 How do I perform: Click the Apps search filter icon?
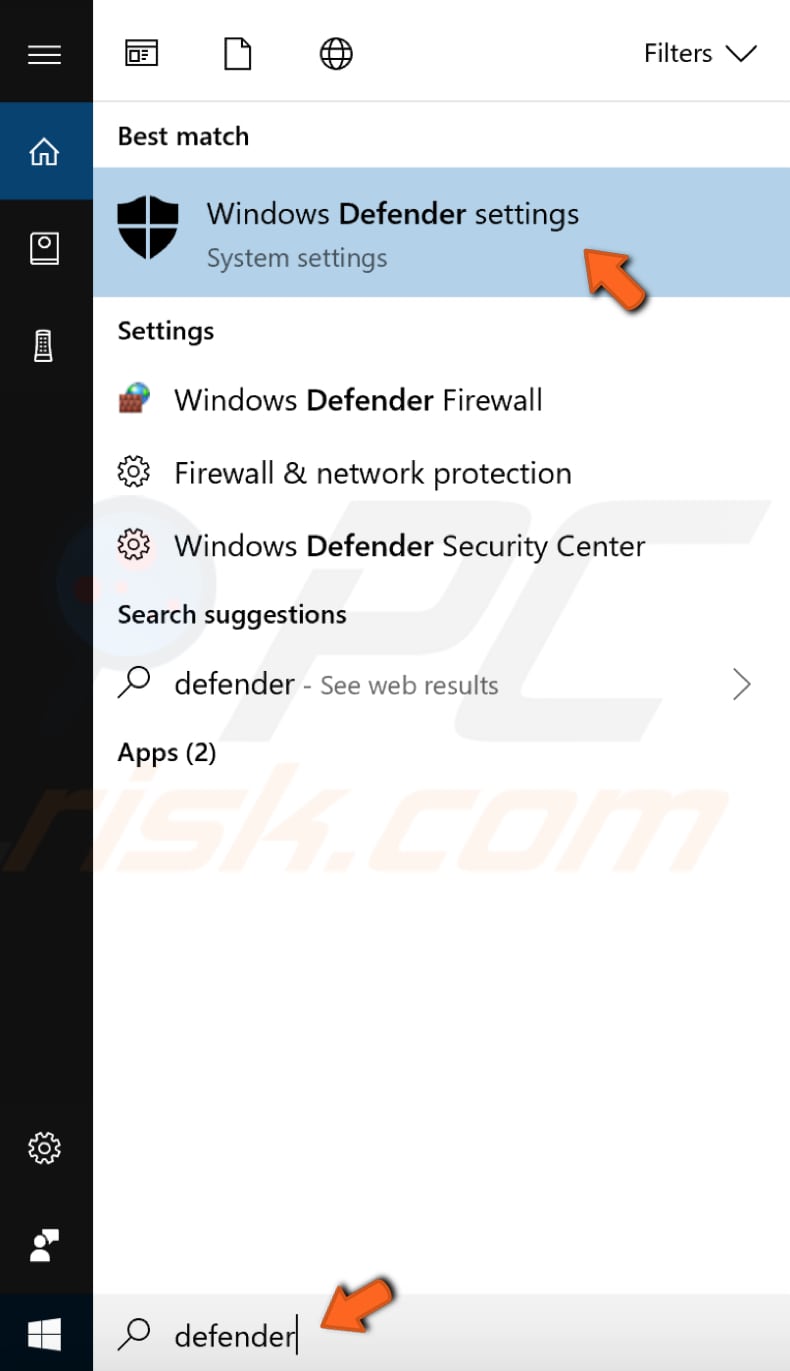141,53
